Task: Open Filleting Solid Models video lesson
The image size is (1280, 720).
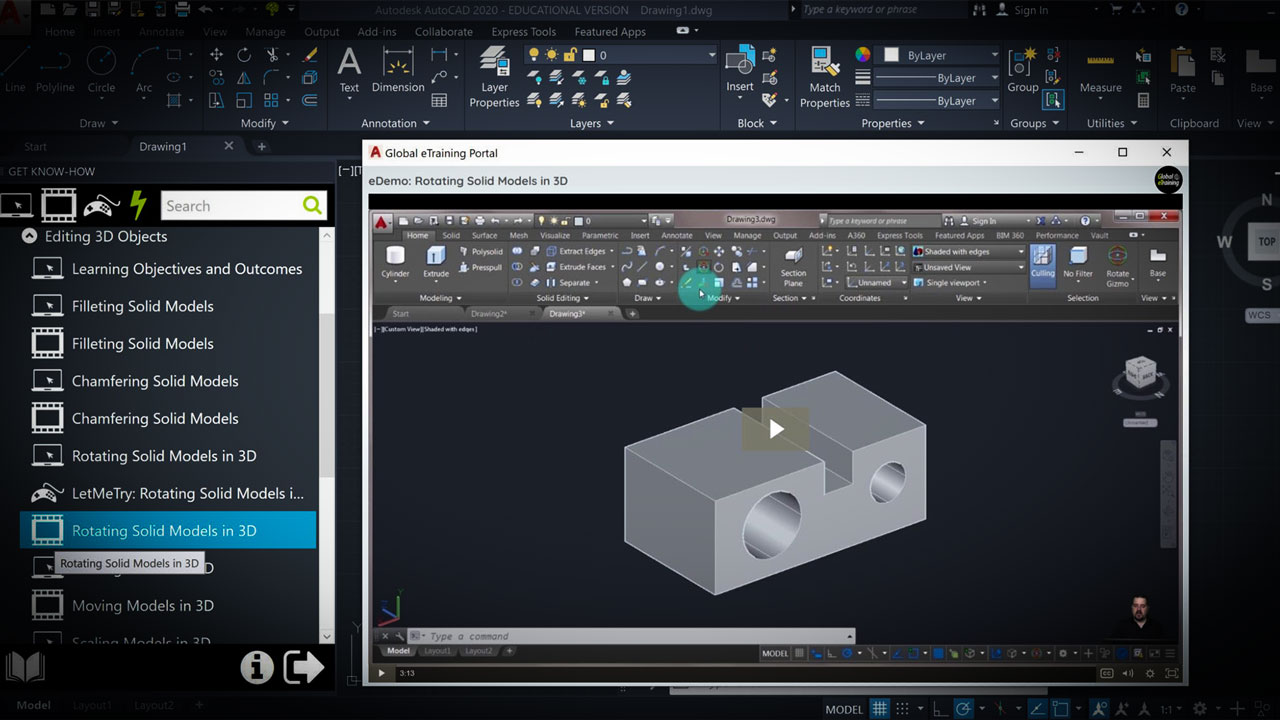Action: tap(142, 343)
